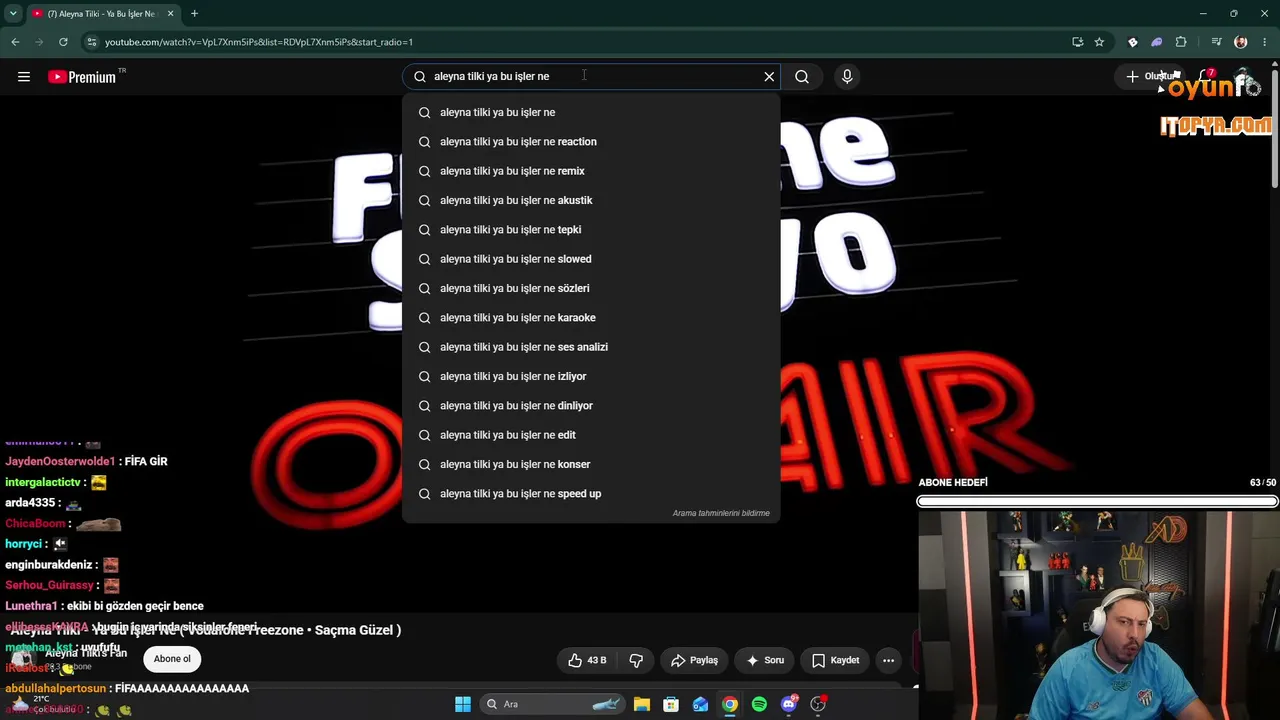Viewport: 1280px width, 720px height.
Task: Select suggestion 'aleyna tilki ya bu işler ne'
Action: click(591, 112)
